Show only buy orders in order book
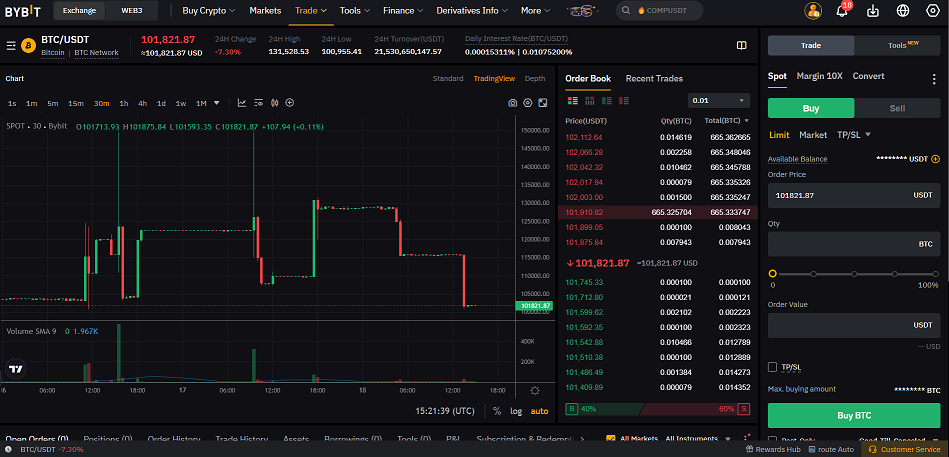Image resolution: width=949 pixels, height=457 pixels. 607,100
